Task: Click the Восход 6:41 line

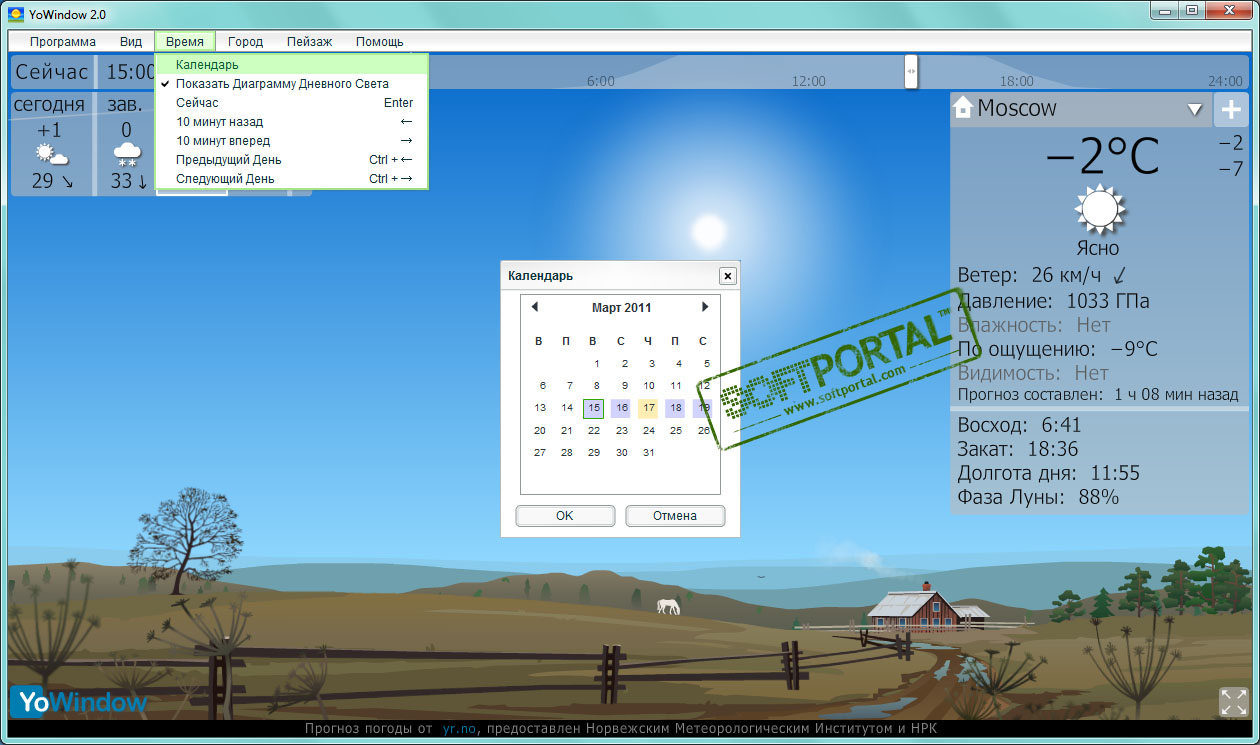Action: coord(1019,425)
